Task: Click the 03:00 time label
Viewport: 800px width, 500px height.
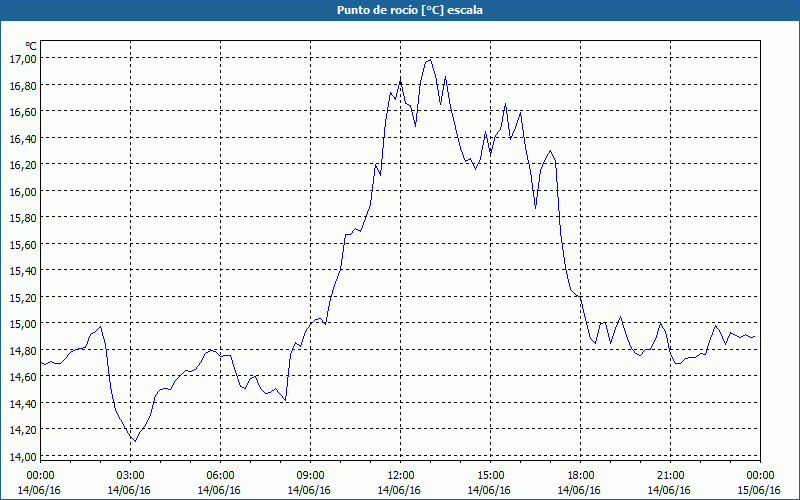Action: (130, 476)
